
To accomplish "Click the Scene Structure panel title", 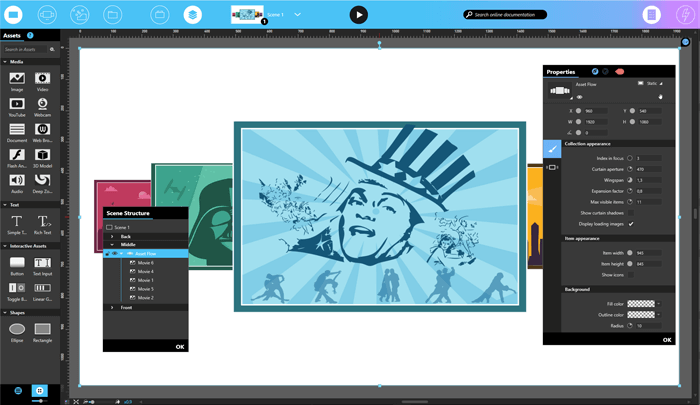I will click(x=128, y=213).
